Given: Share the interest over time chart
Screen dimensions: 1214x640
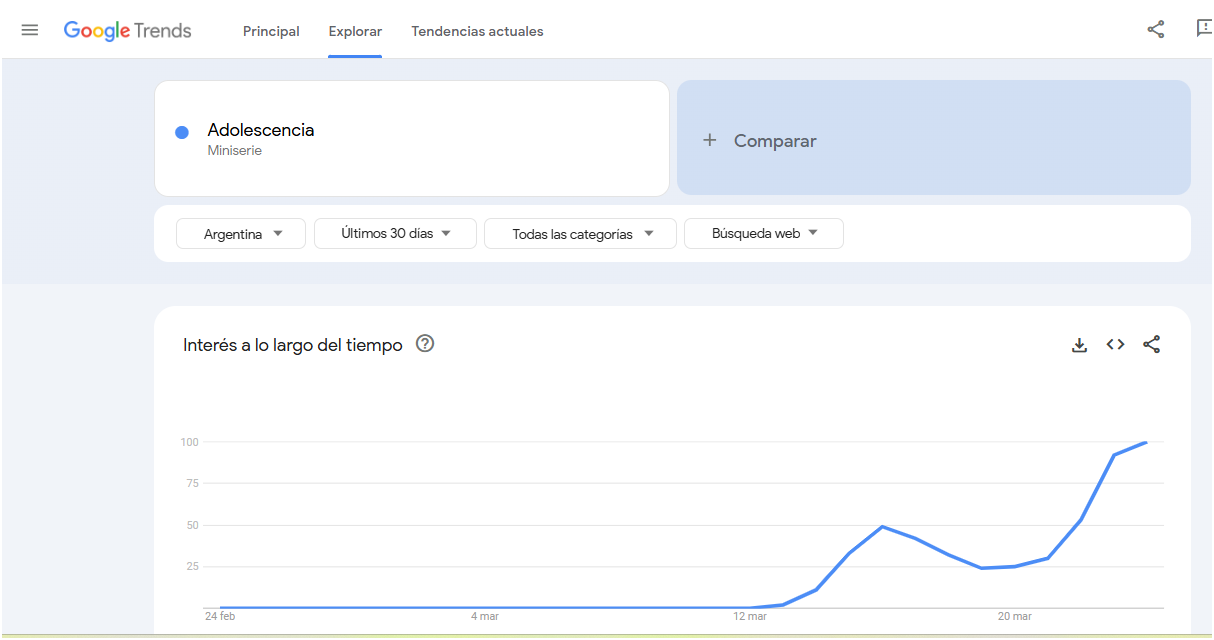Looking at the screenshot, I should 1151,344.
